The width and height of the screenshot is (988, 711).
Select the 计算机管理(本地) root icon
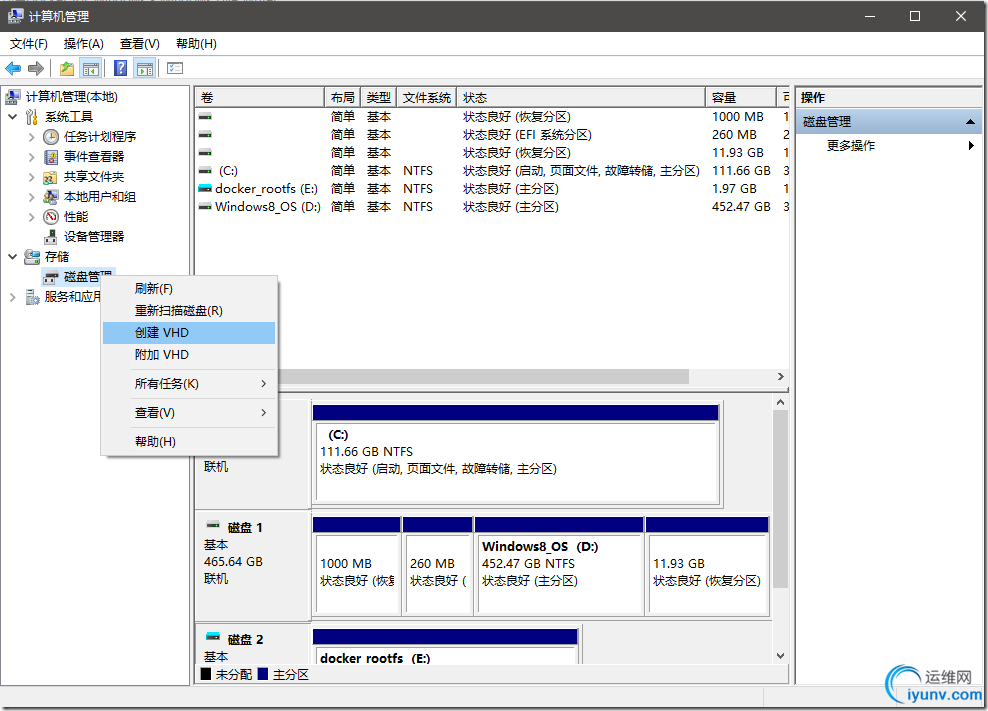pyautogui.click(x=13, y=96)
